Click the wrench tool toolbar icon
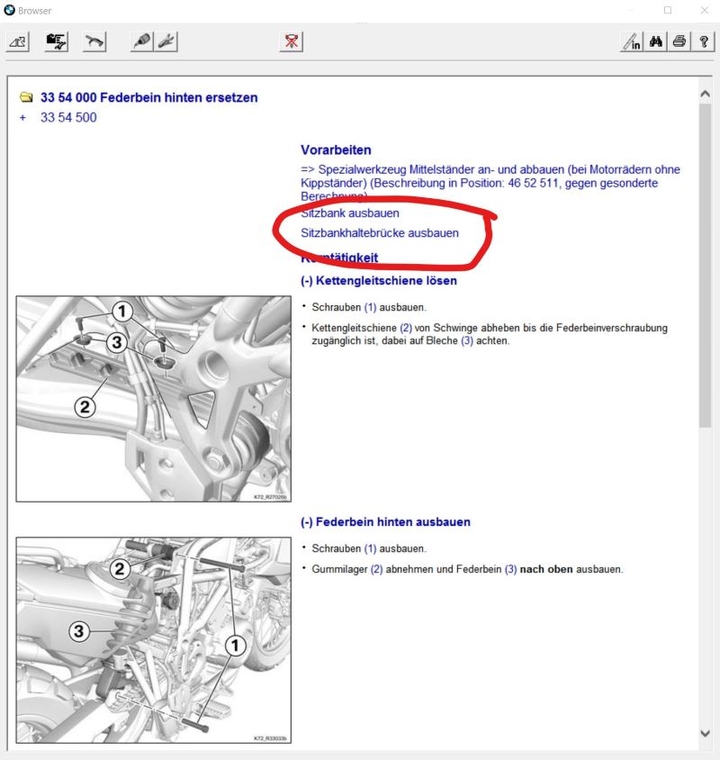This screenshot has height=760, width=720. click(166, 42)
